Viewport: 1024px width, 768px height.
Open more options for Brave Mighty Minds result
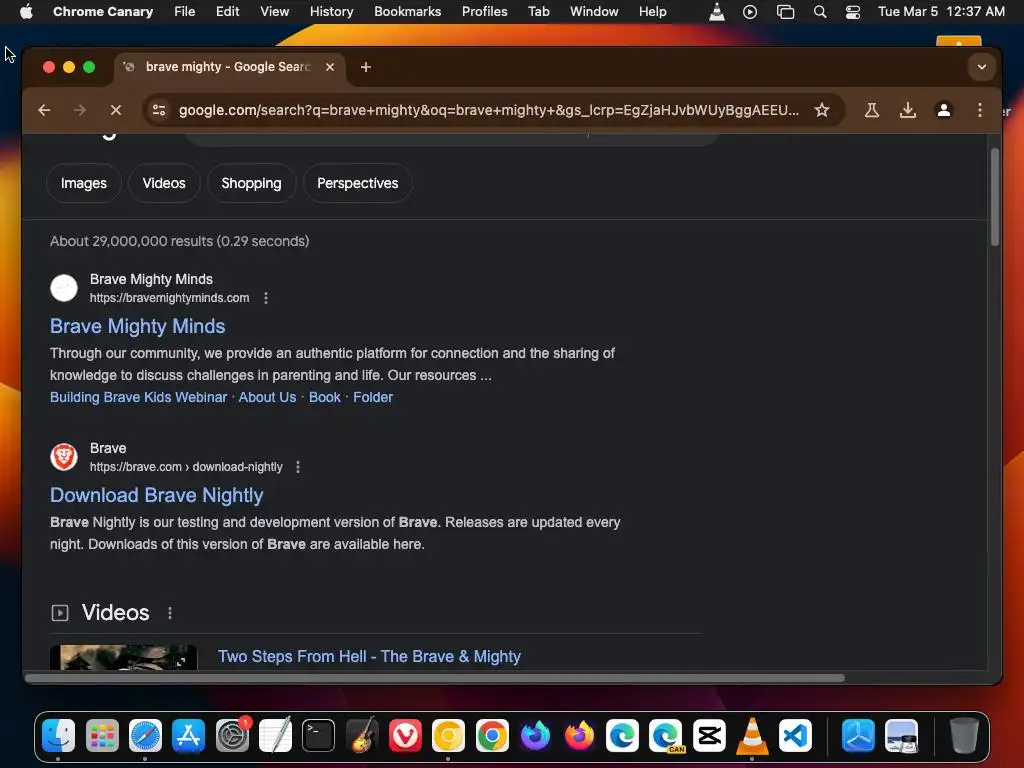pos(266,298)
